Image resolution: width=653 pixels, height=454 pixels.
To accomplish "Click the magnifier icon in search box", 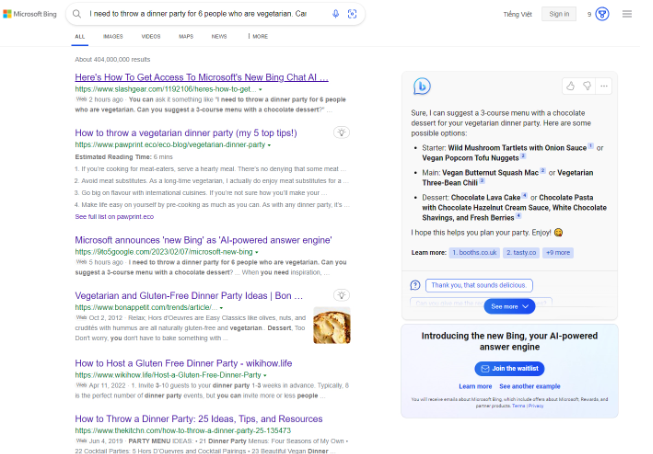I will [77, 14].
